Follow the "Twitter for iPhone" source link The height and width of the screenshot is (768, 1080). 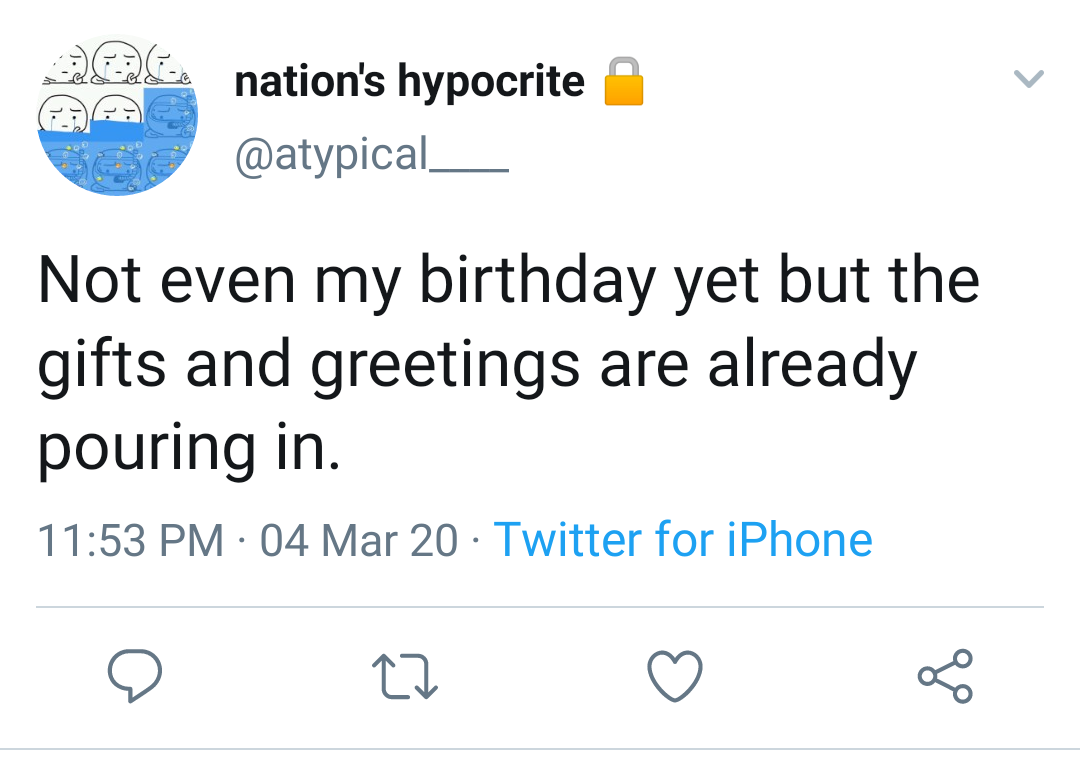[683, 540]
